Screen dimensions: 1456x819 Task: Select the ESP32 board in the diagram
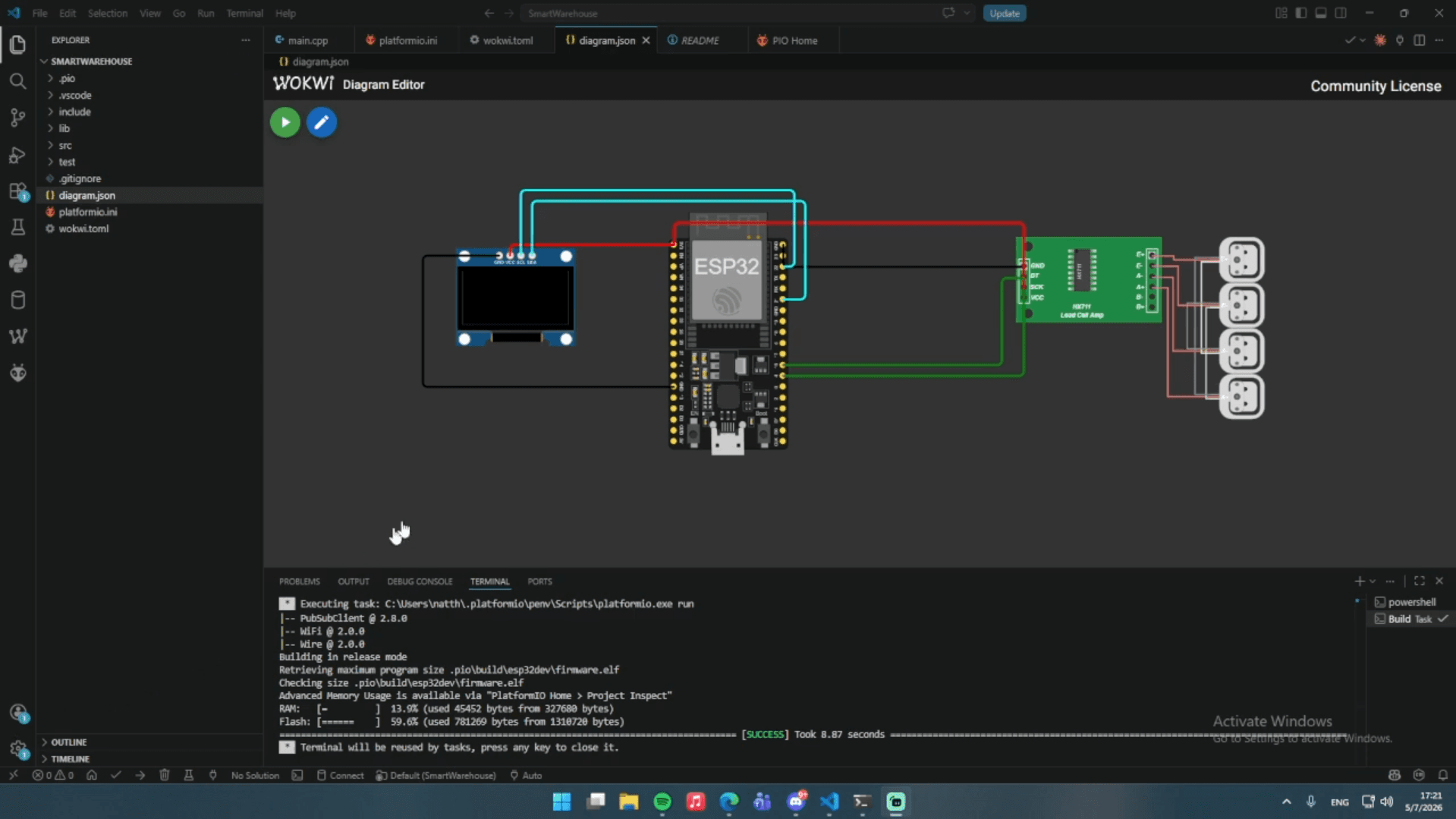click(x=728, y=334)
